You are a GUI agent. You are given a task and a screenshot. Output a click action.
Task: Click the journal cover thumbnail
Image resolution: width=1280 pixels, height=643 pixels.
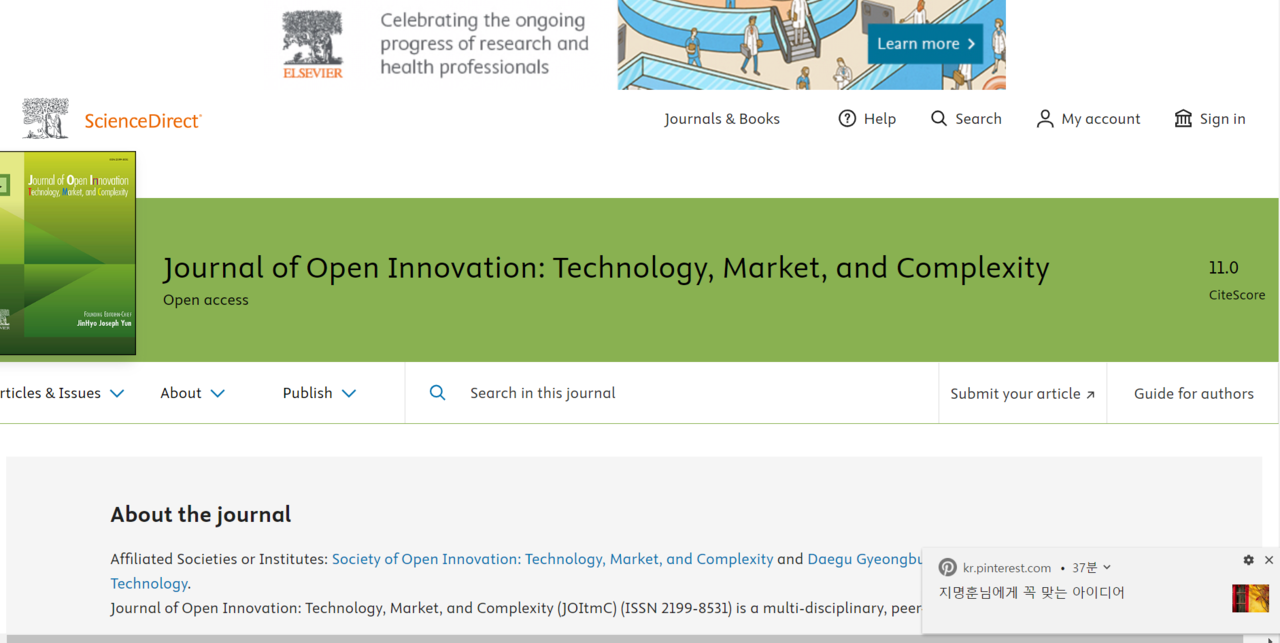click(x=67, y=253)
